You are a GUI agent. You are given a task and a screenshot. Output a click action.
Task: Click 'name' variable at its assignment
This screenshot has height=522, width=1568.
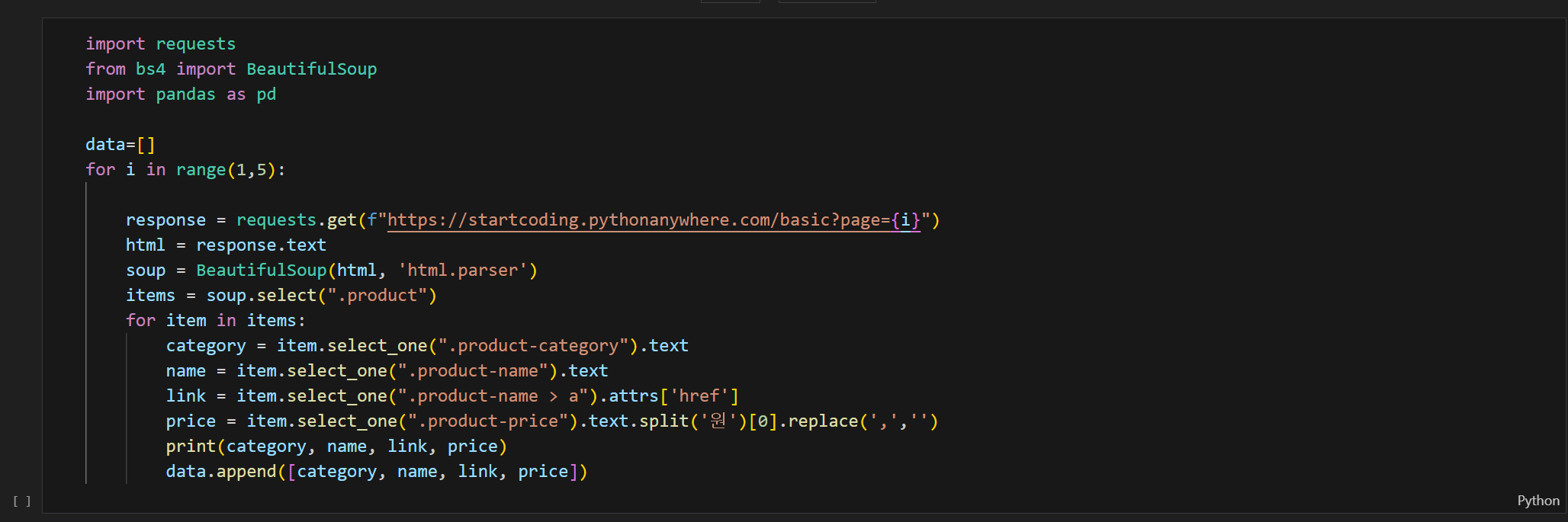click(x=186, y=371)
